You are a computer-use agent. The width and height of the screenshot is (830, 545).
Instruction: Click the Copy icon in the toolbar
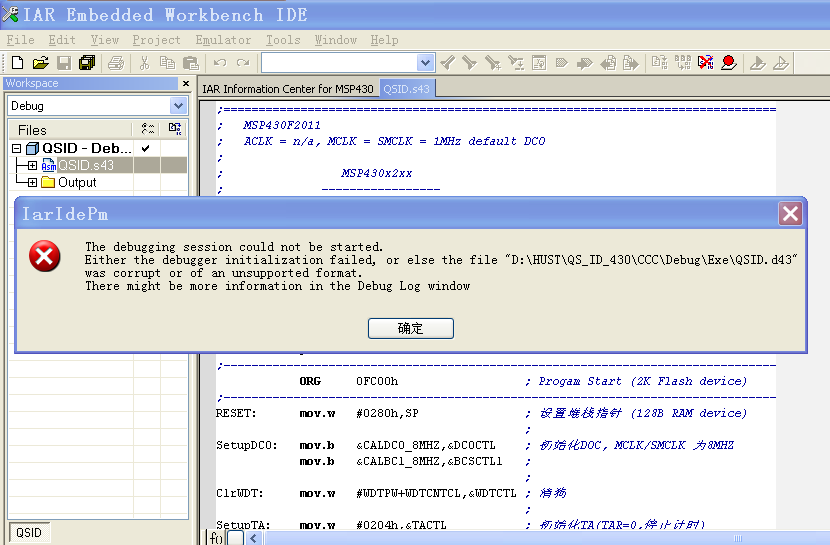(167, 63)
